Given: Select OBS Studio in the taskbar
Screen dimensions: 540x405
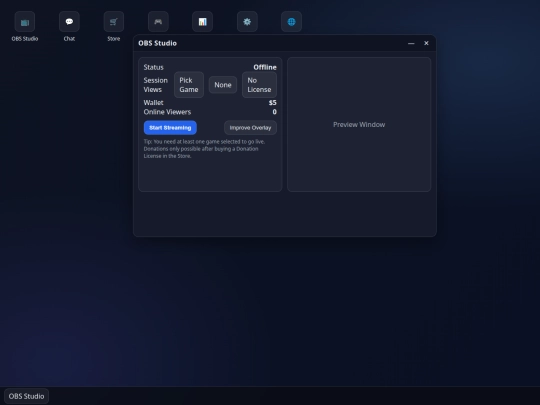Looking at the screenshot, I should (x=27, y=396).
